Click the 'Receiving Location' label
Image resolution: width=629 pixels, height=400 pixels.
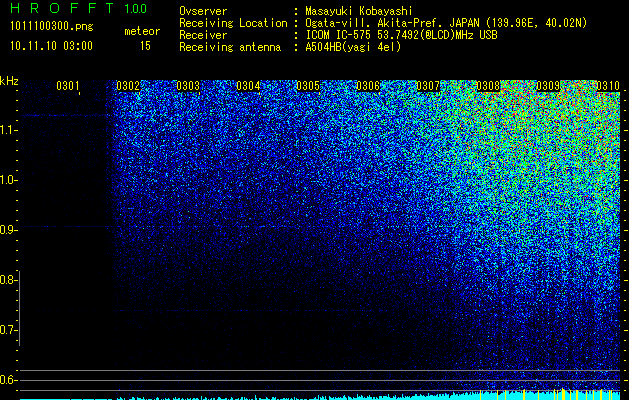[x=233, y=23]
